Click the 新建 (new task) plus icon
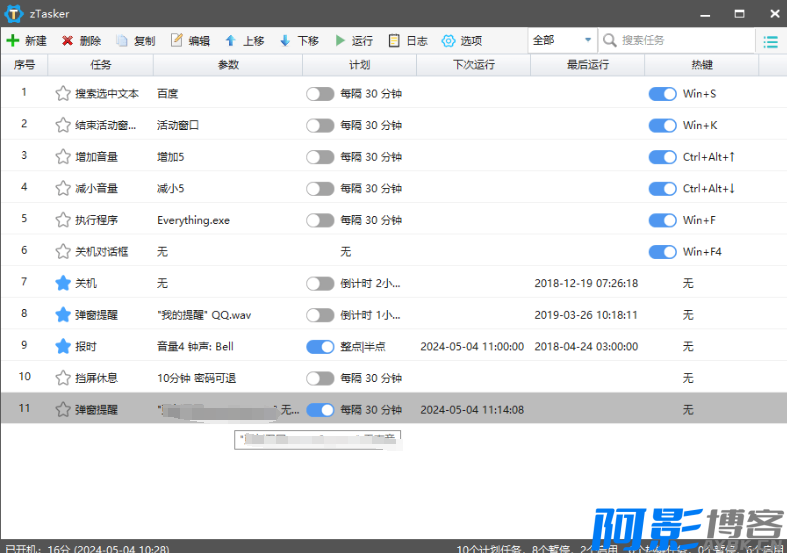The height and width of the screenshot is (553, 787). click(13, 41)
